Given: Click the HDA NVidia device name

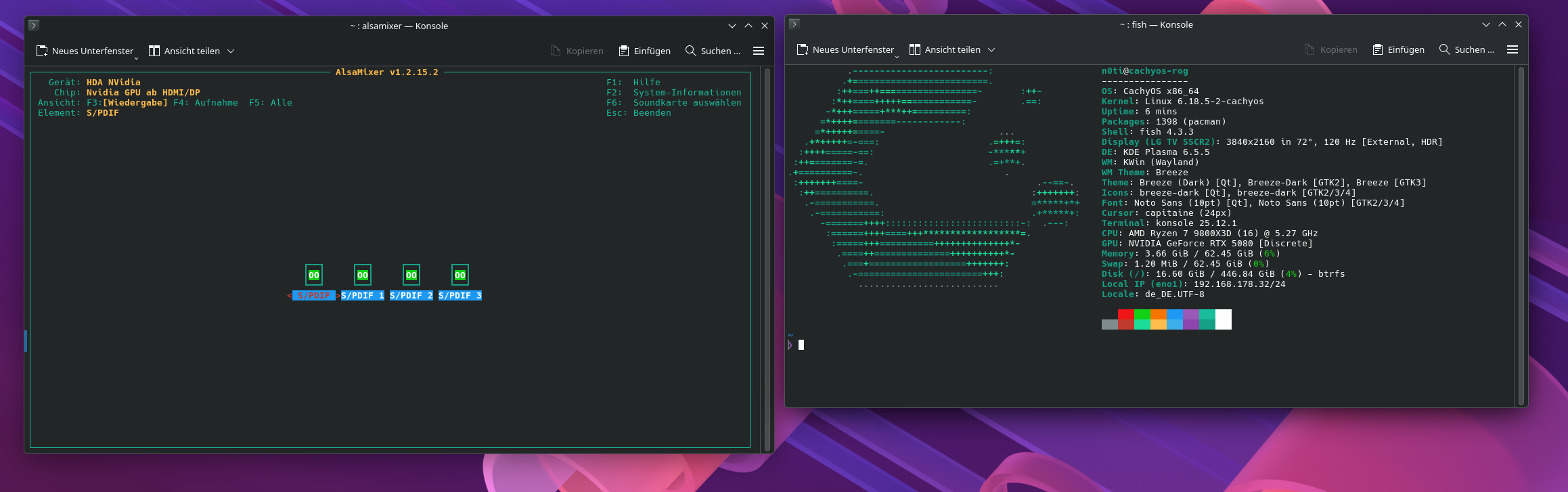Looking at the screenshot, I should tap(114, 83).
